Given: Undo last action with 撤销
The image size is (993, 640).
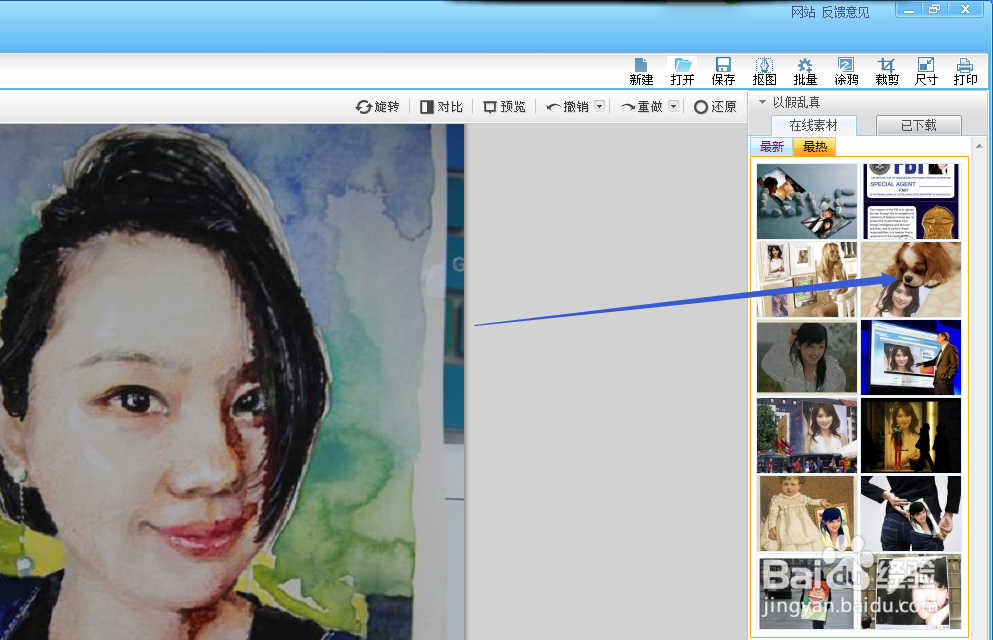Looking at the screenshot, I should (567, 107).
